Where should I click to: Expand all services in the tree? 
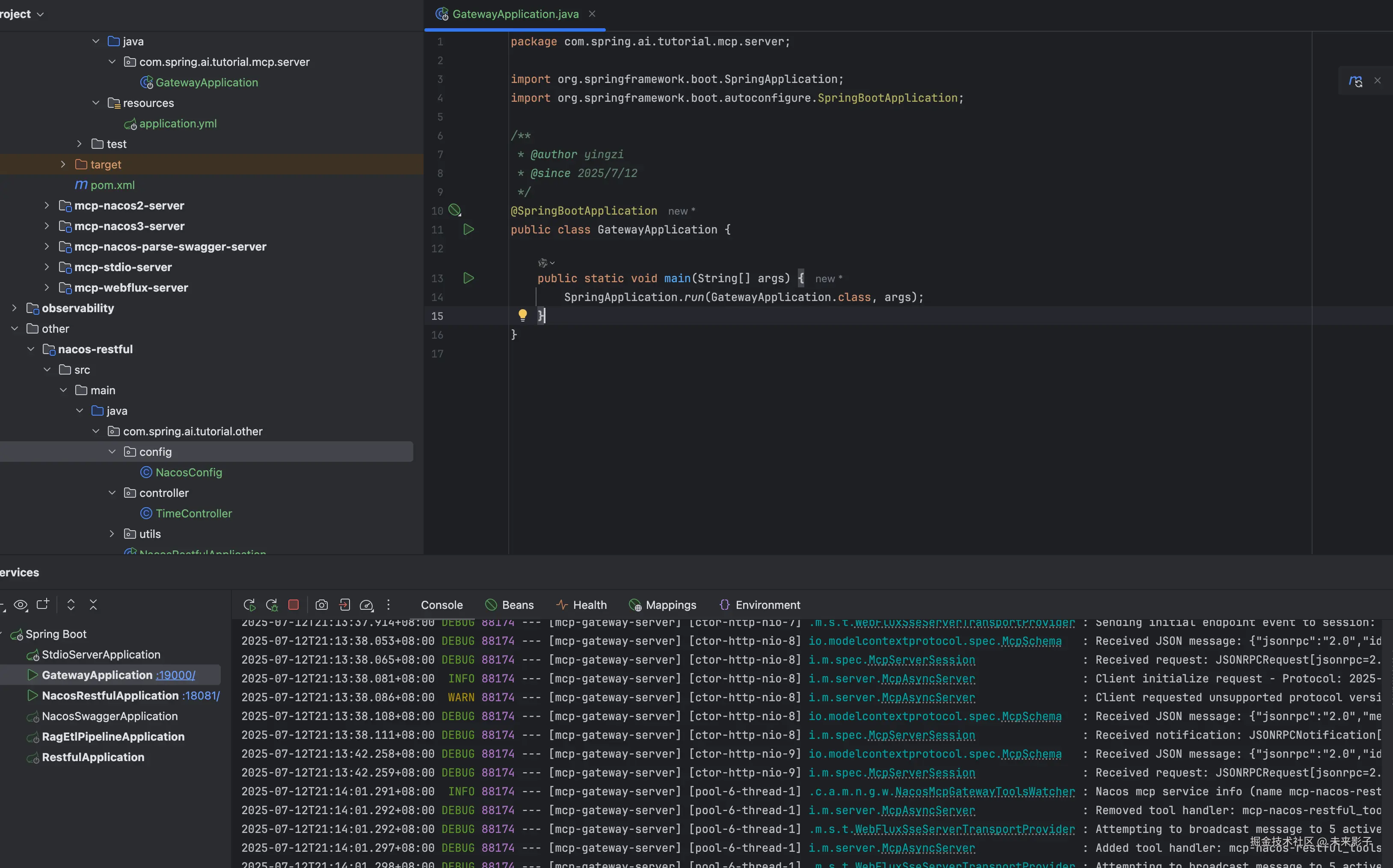pos(71,605)
